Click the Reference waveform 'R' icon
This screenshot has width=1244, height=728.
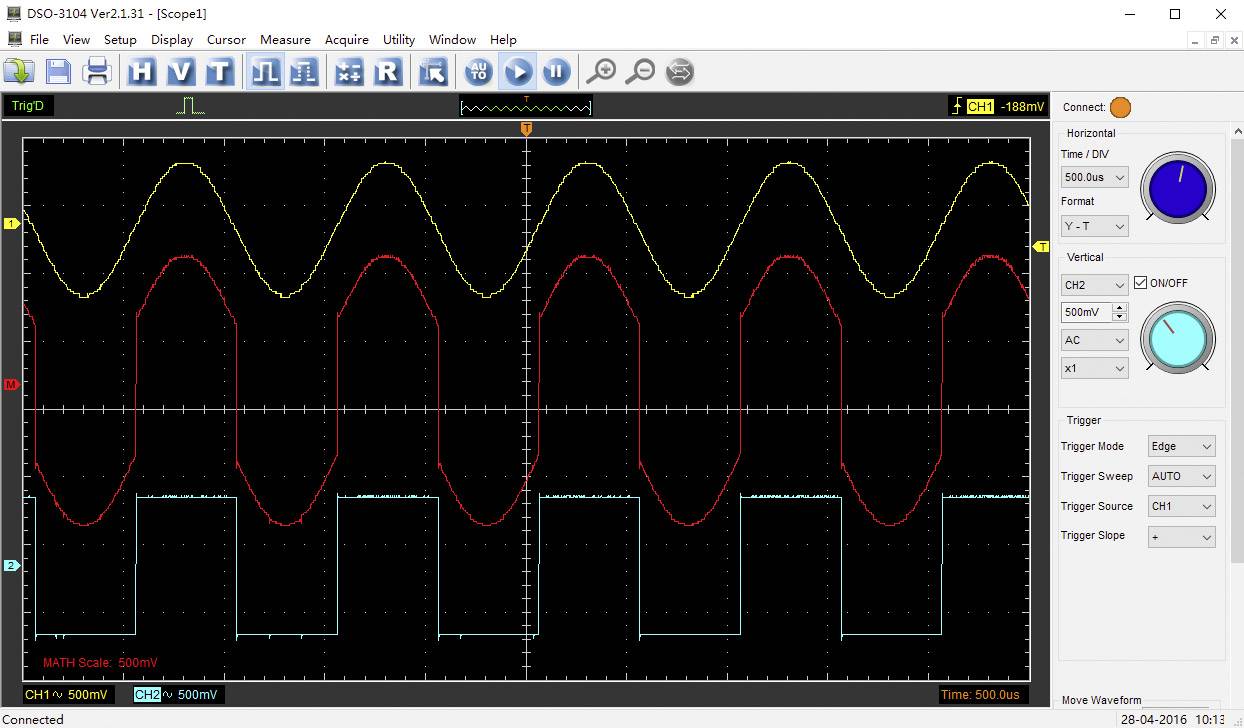[x=388, y=71]
